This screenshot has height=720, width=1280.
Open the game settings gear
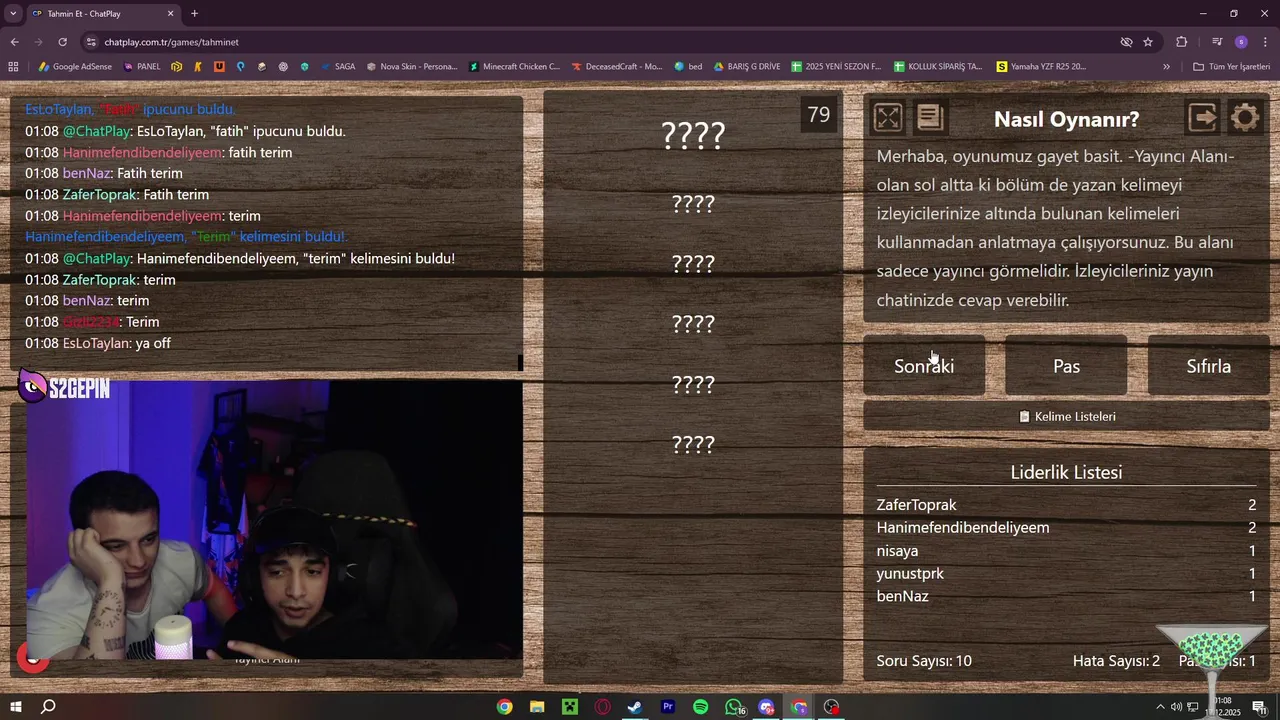pyautogui.click(x=1245, y=118)
